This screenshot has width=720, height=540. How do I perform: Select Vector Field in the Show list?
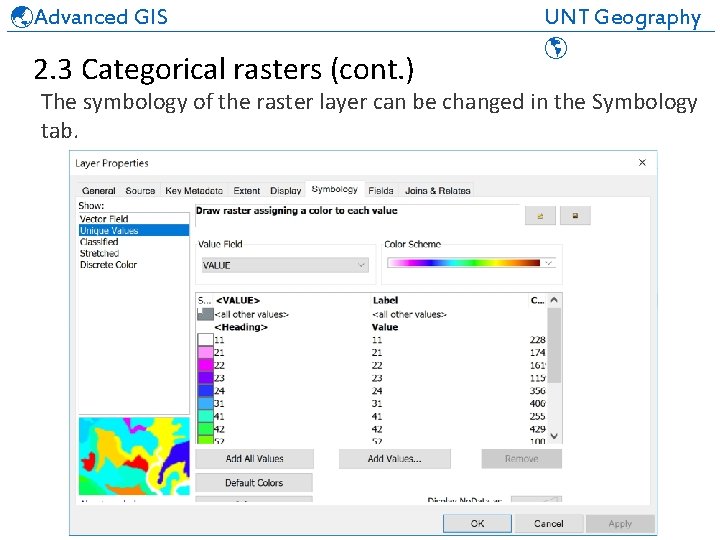[134, 219]
